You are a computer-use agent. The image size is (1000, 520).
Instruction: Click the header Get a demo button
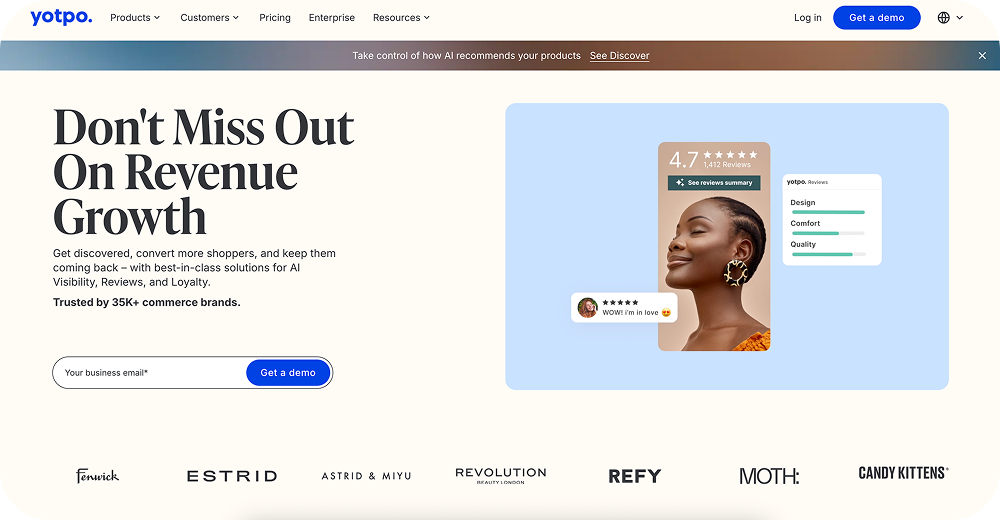click(x=876, y=18)
